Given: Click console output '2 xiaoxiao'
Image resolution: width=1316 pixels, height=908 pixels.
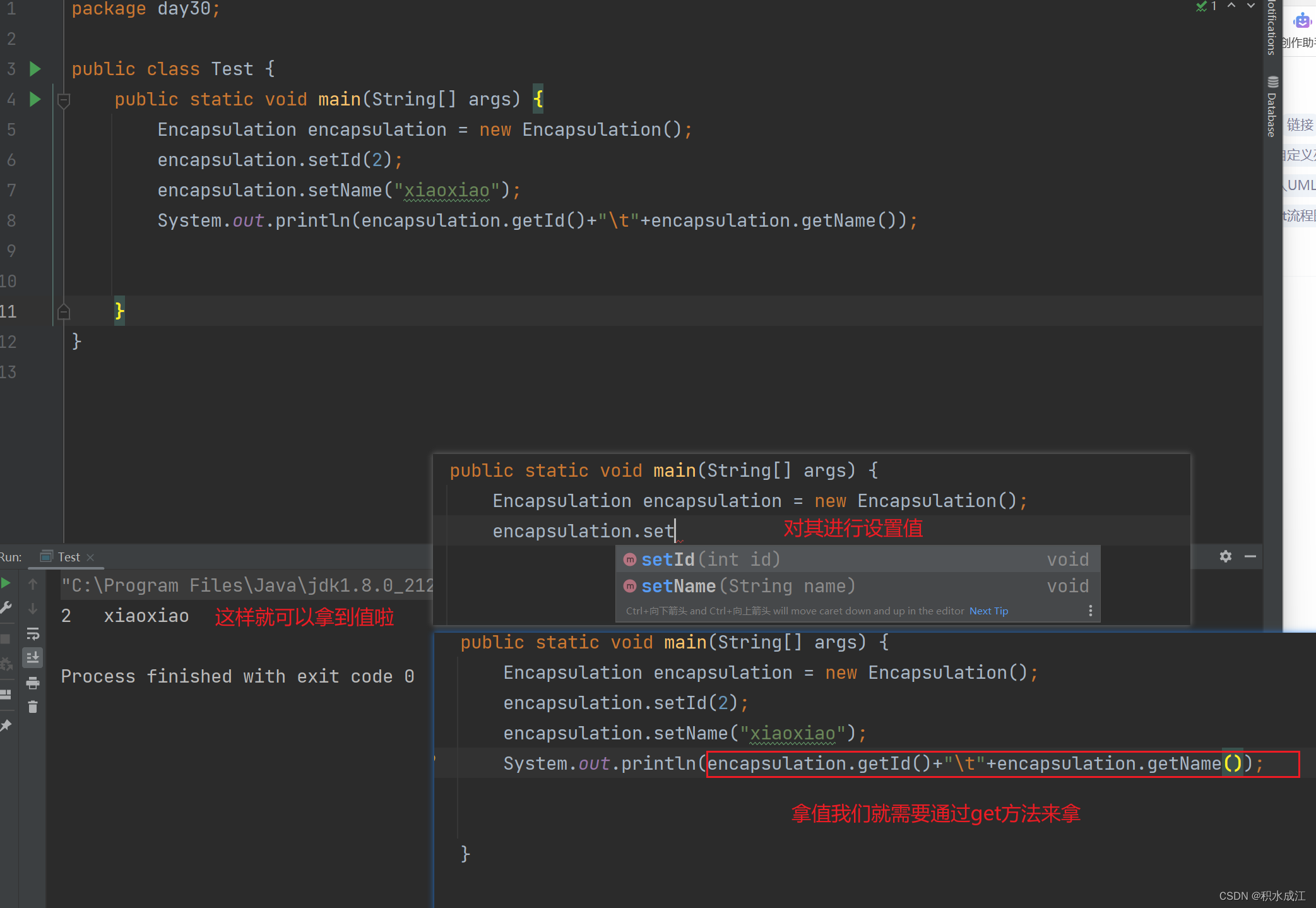Looking at the screenshot, I should (125, 616).
